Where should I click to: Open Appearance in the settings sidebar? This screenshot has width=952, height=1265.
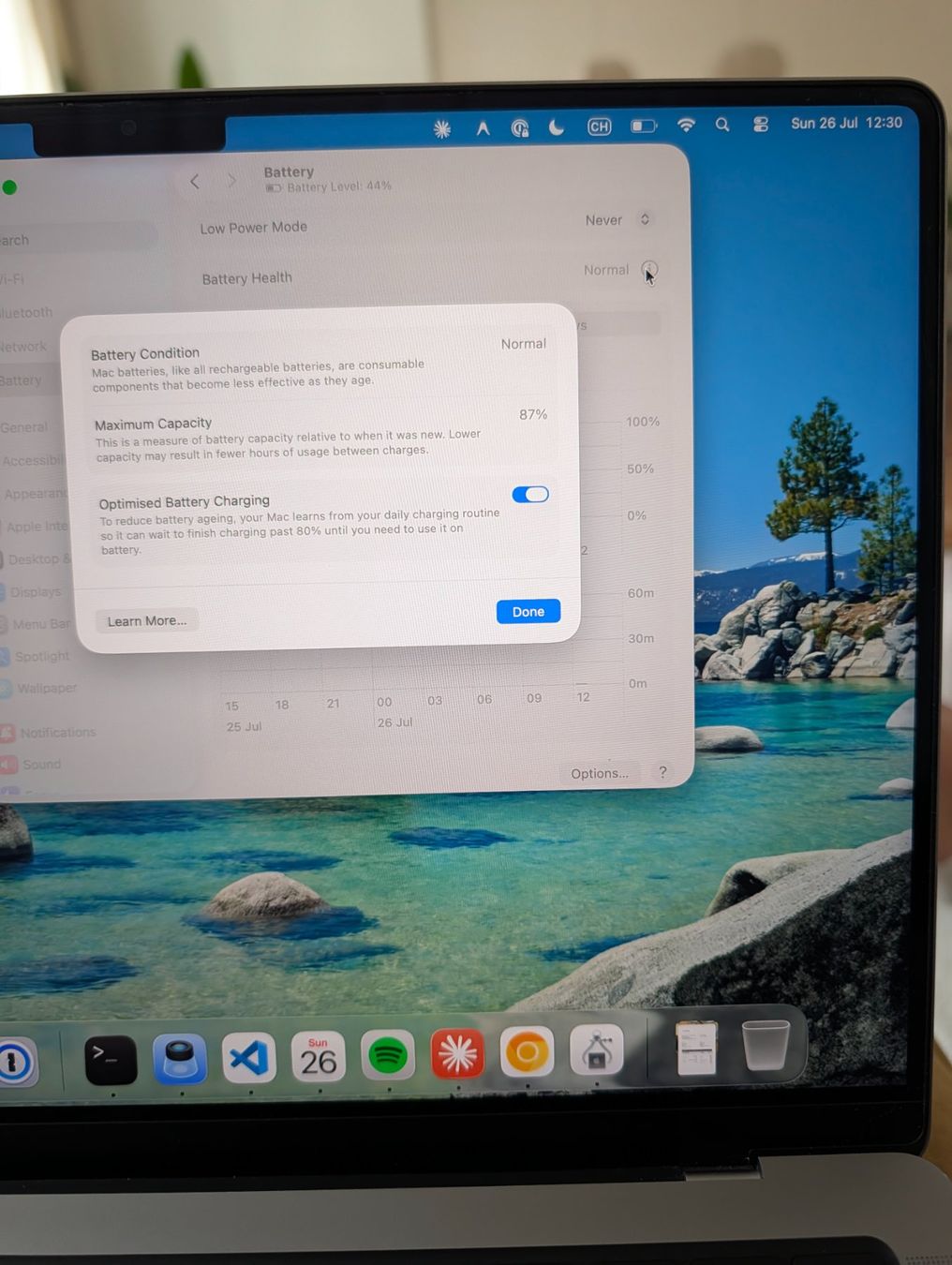pyautogui.click(x=34, y=494)
